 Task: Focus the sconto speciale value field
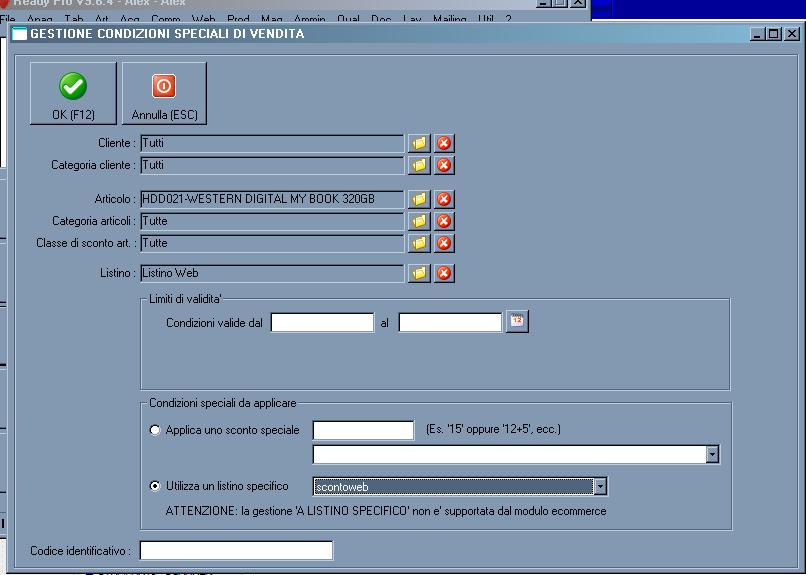click(x=363, y=430)
